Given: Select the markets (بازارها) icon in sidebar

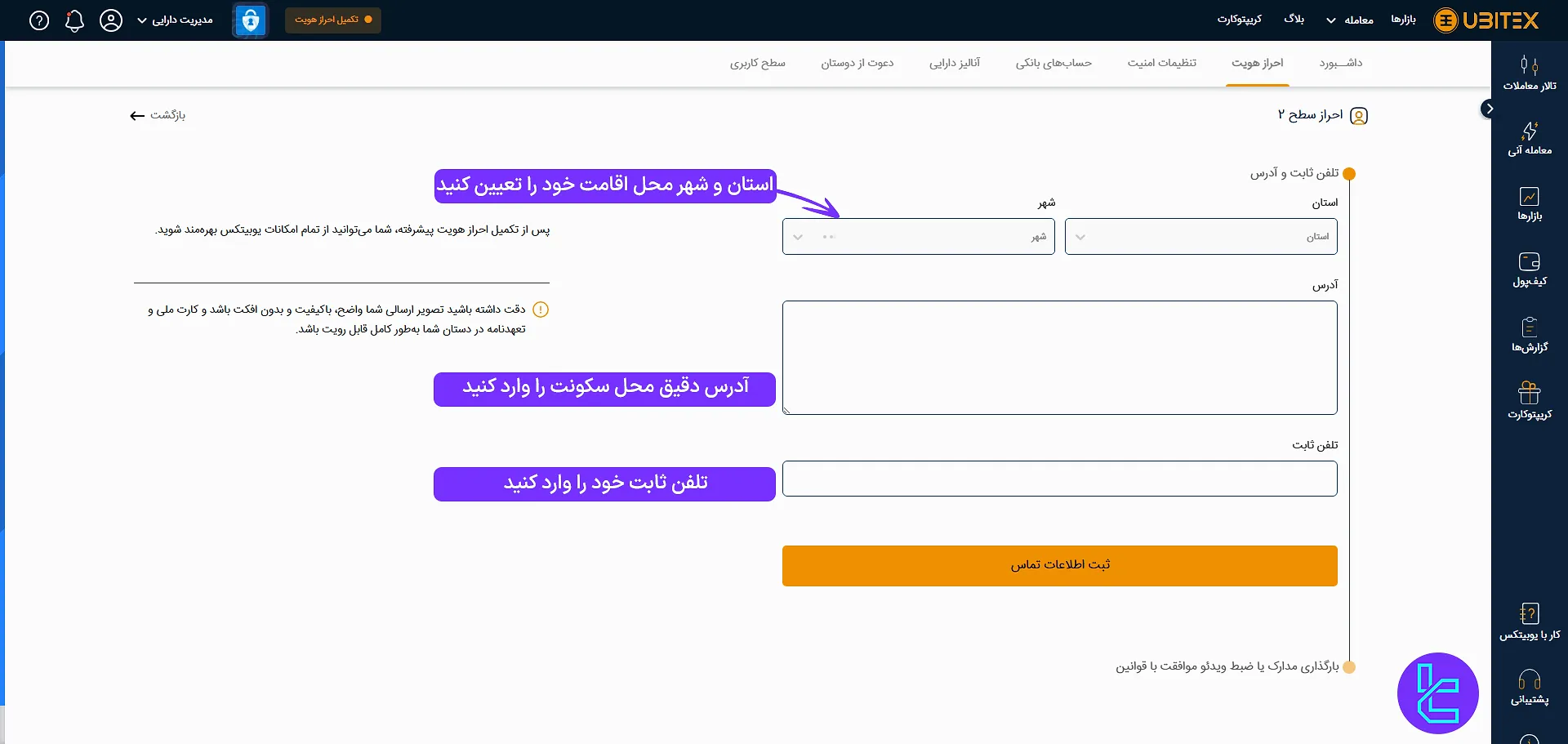Looking at the screenshot, I should pyautogui.click(x=1530, y=203).
